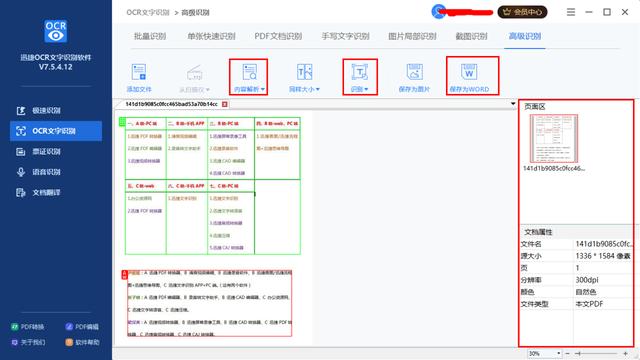Click the 保存为WORD save icon
Viewport: 640px width, 360px height.
tap(469, 72)
